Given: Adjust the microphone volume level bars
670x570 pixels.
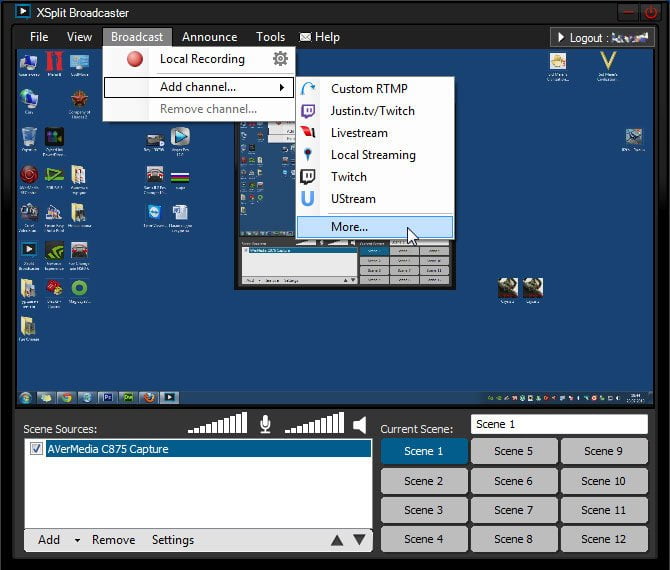Looking at the screenshot, I should tap(218, 423).
